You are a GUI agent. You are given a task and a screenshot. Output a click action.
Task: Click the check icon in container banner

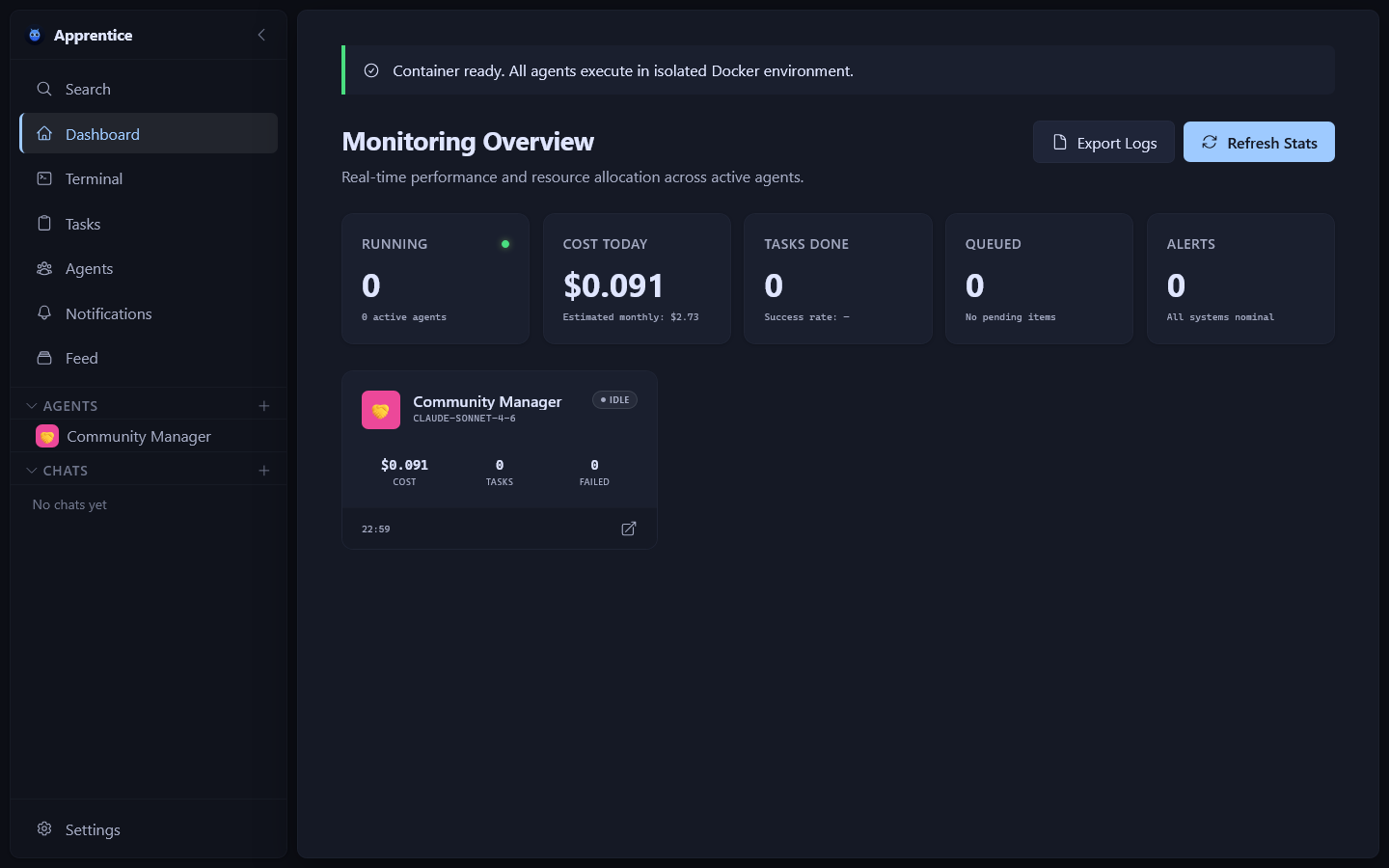pyautogui.click(x=371, y=70)
